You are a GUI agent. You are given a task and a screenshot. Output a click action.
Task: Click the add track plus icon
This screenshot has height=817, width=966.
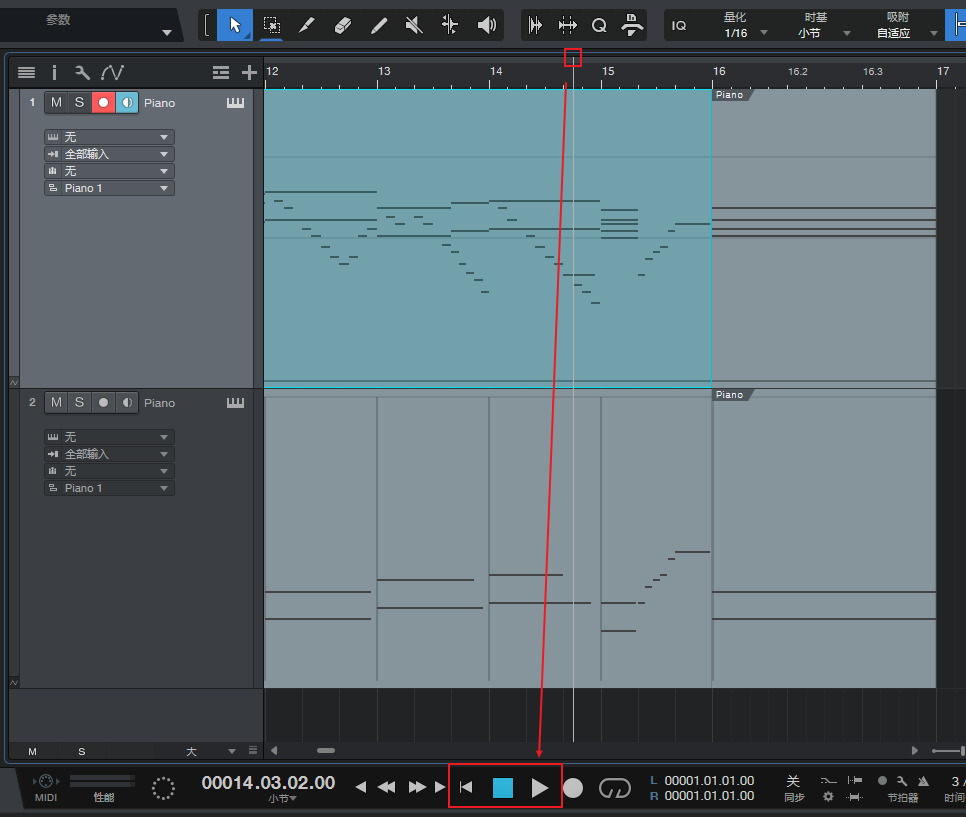coord(249,73)
